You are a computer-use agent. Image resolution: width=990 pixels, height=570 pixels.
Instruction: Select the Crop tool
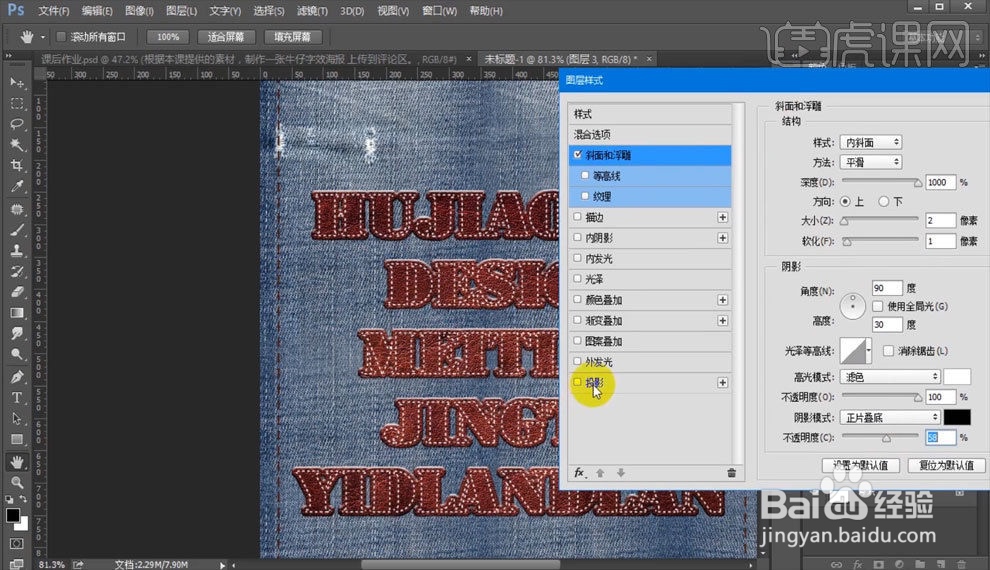(x=16, y=166)
